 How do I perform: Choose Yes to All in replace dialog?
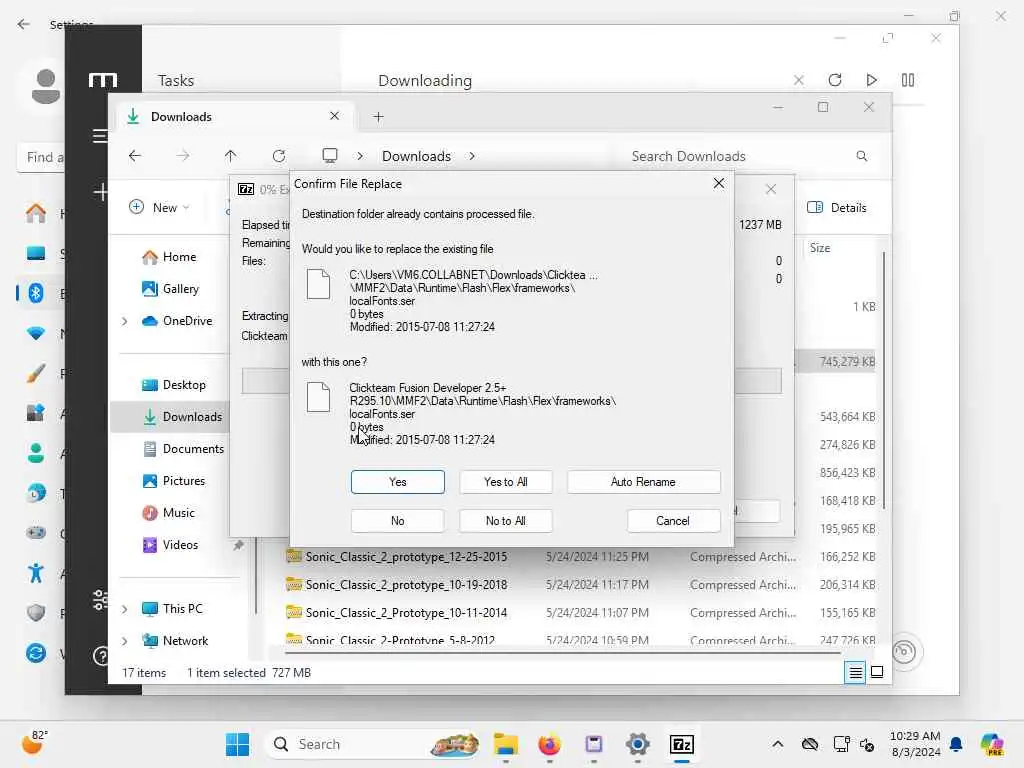pyautogui.click(x=505, y=482)
